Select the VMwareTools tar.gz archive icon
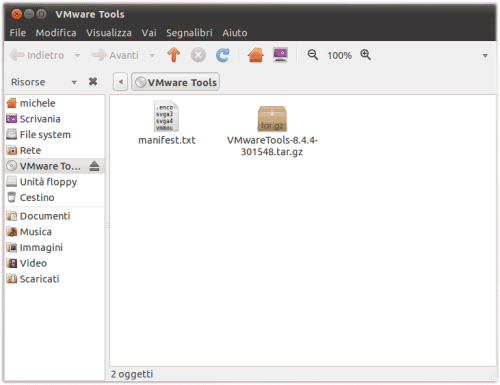The width and height of the screenshot is (500, 385). point(272,118)
